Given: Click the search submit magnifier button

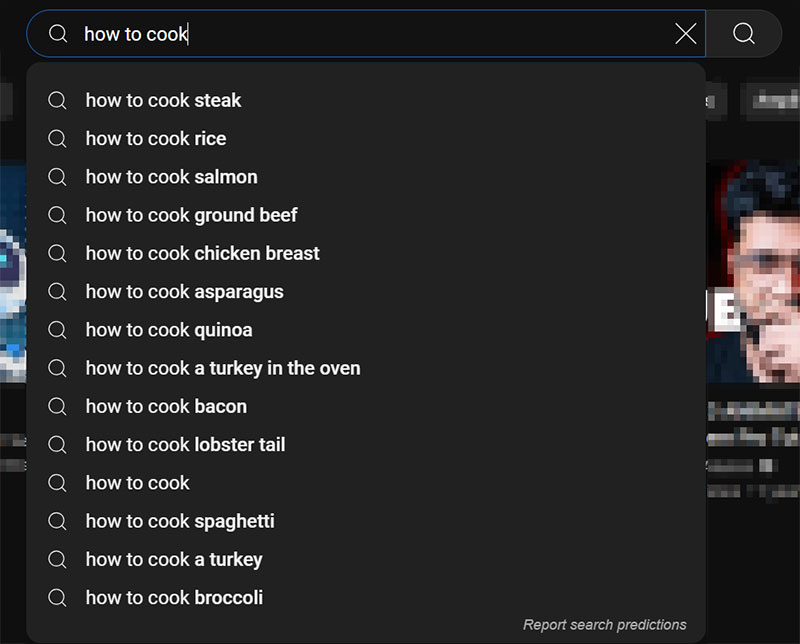Looking at the screenshot, I should pyautogui.click(x=743, y=34).
